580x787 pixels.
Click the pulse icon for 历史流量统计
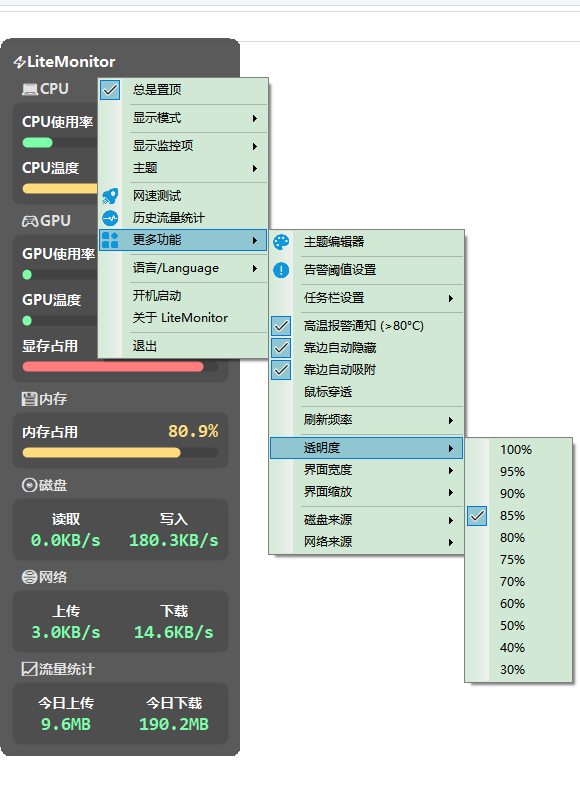tap(110, 218)
